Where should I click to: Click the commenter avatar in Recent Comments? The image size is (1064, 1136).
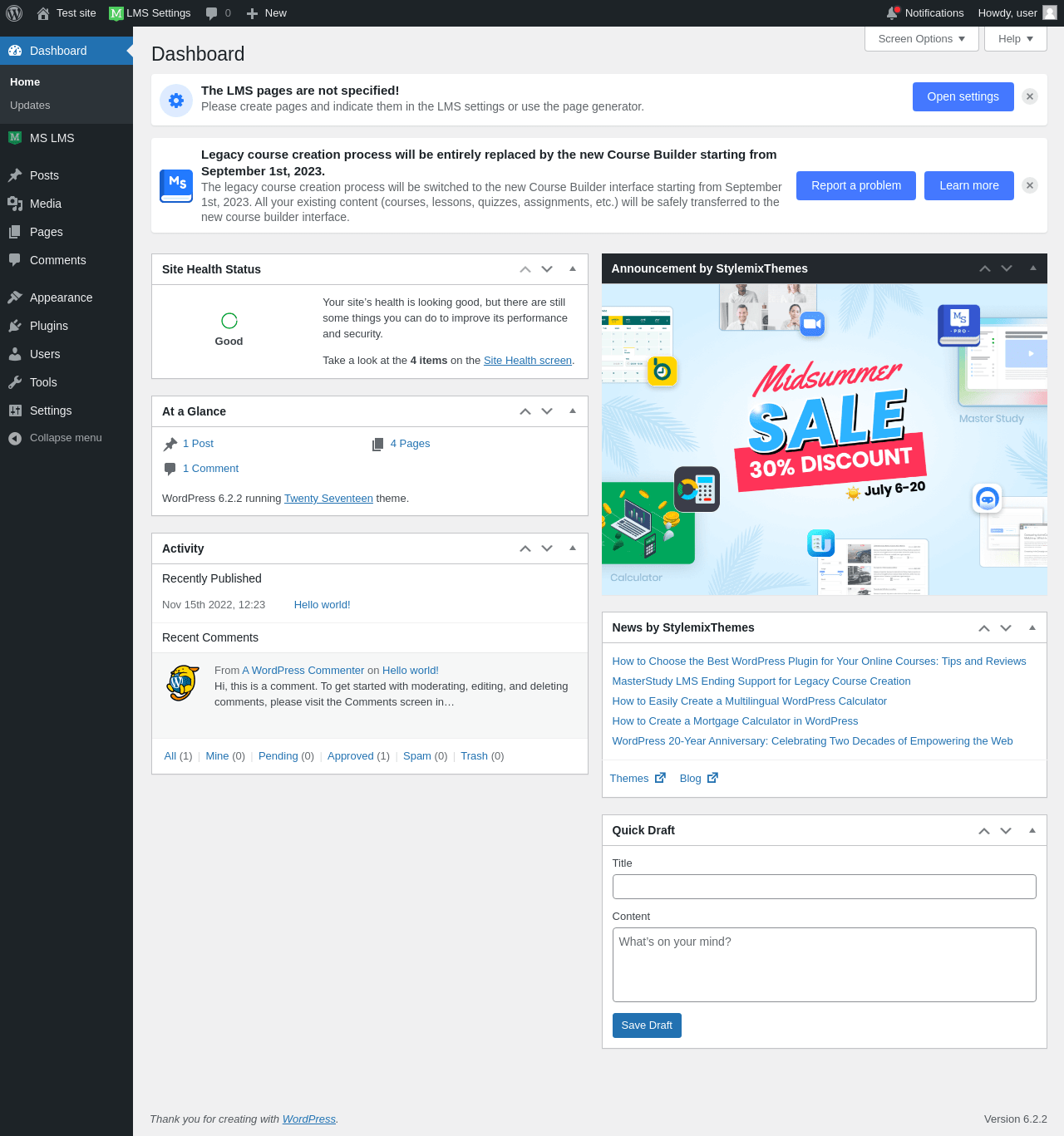click(x=183, y=683)
